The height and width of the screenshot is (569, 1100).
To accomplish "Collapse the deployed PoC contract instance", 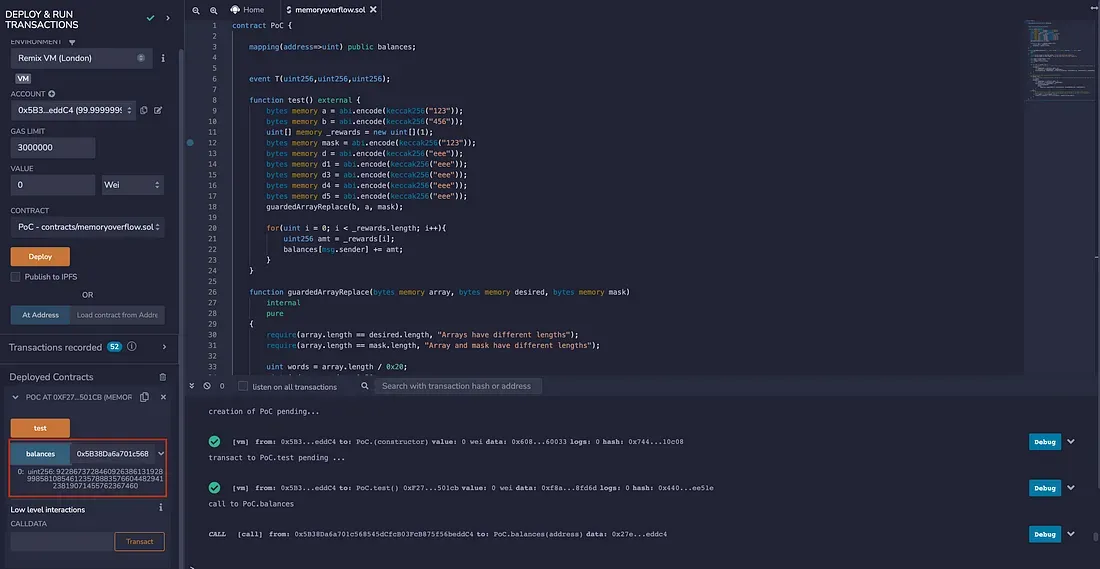I will click(15, 397).
